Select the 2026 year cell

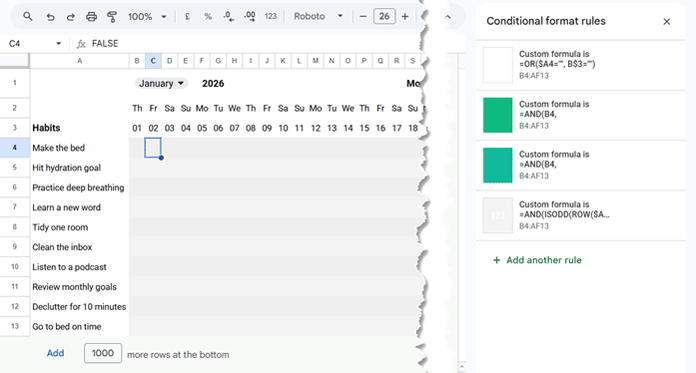coord(213,83)
